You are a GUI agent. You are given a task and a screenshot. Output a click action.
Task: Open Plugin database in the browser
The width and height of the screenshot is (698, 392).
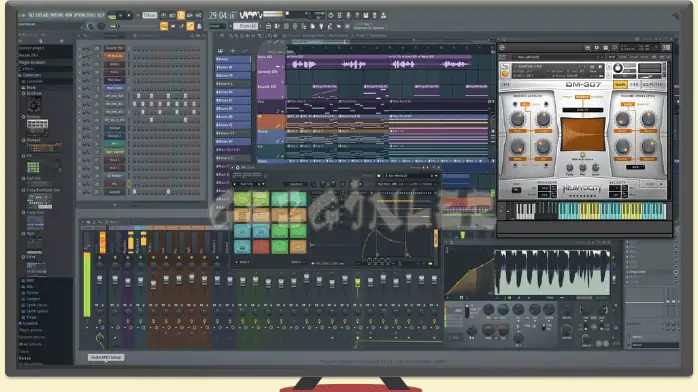(32, 62)
